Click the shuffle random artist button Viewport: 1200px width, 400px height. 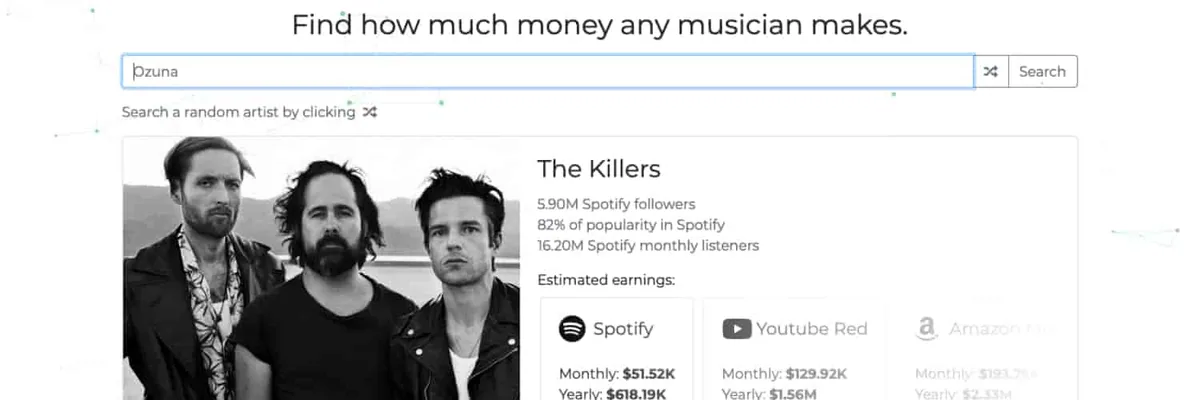(990, 72)
